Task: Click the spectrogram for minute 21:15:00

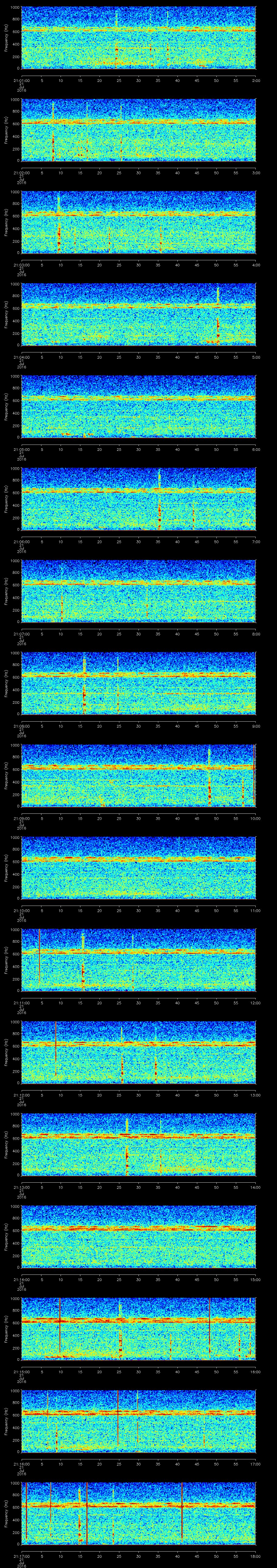Action: tap(139, 1329)
